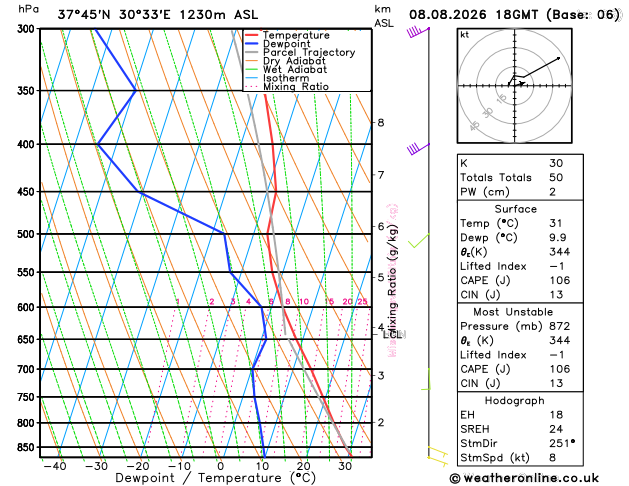
Task: Click the 700 hPa pressure label
Action: click(x=28, y=369)
